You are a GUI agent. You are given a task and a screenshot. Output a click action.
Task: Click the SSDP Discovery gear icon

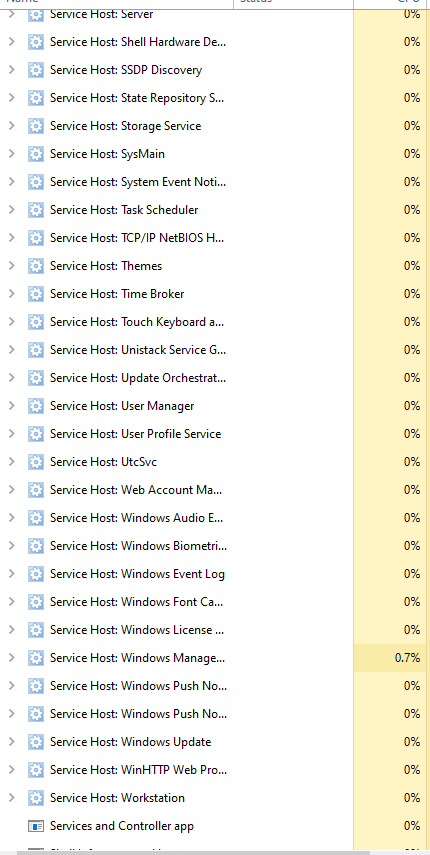click(35, 70)
